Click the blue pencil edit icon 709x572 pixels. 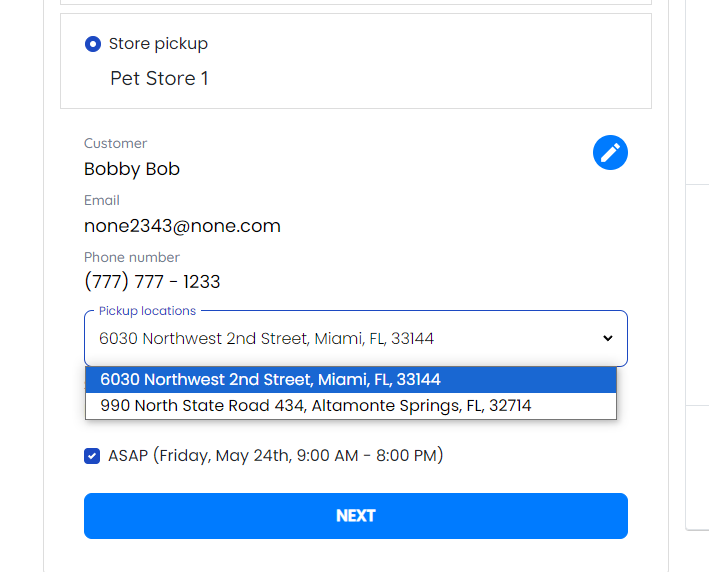(x=610, y=152)
